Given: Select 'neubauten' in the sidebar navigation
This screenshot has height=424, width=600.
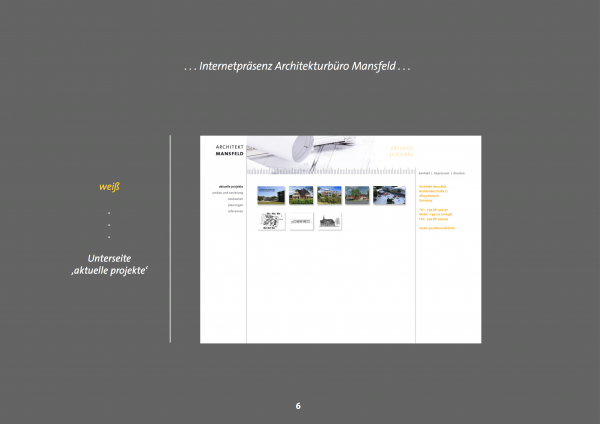Looking at the screenshot, I should coord(235,199).
